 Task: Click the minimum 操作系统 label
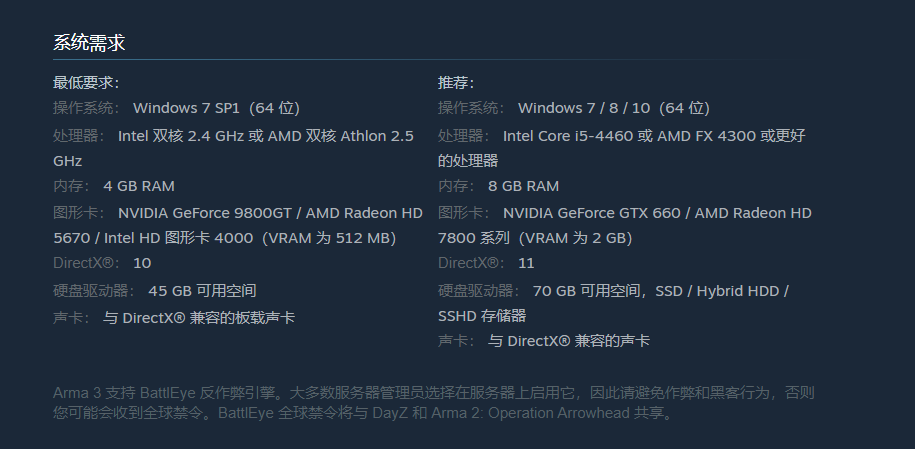coord(86,108)
